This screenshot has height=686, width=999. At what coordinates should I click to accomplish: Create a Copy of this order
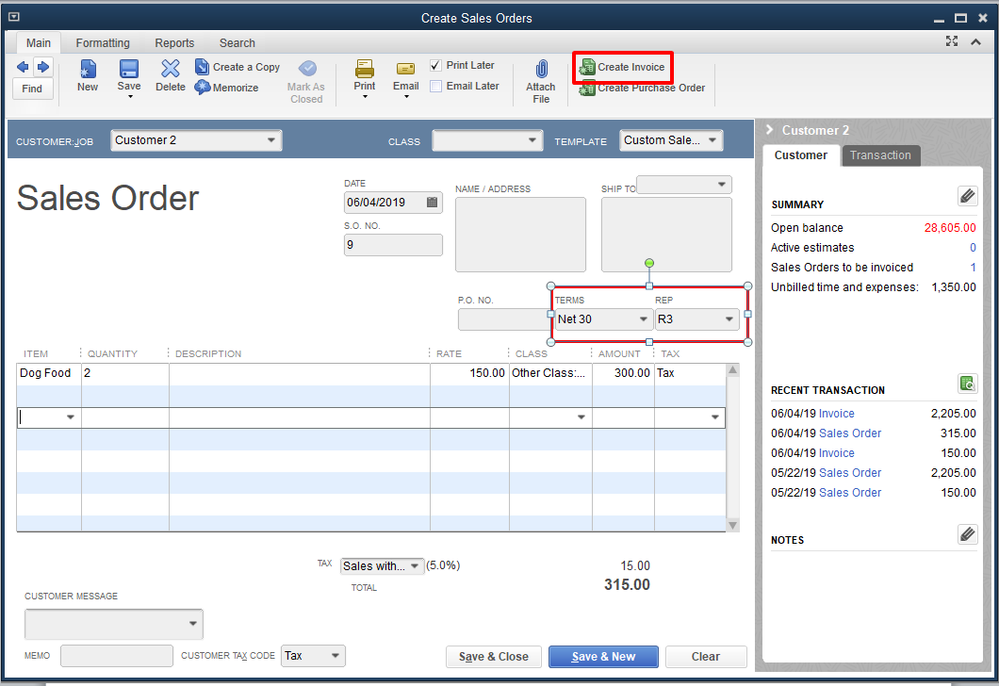238,67
